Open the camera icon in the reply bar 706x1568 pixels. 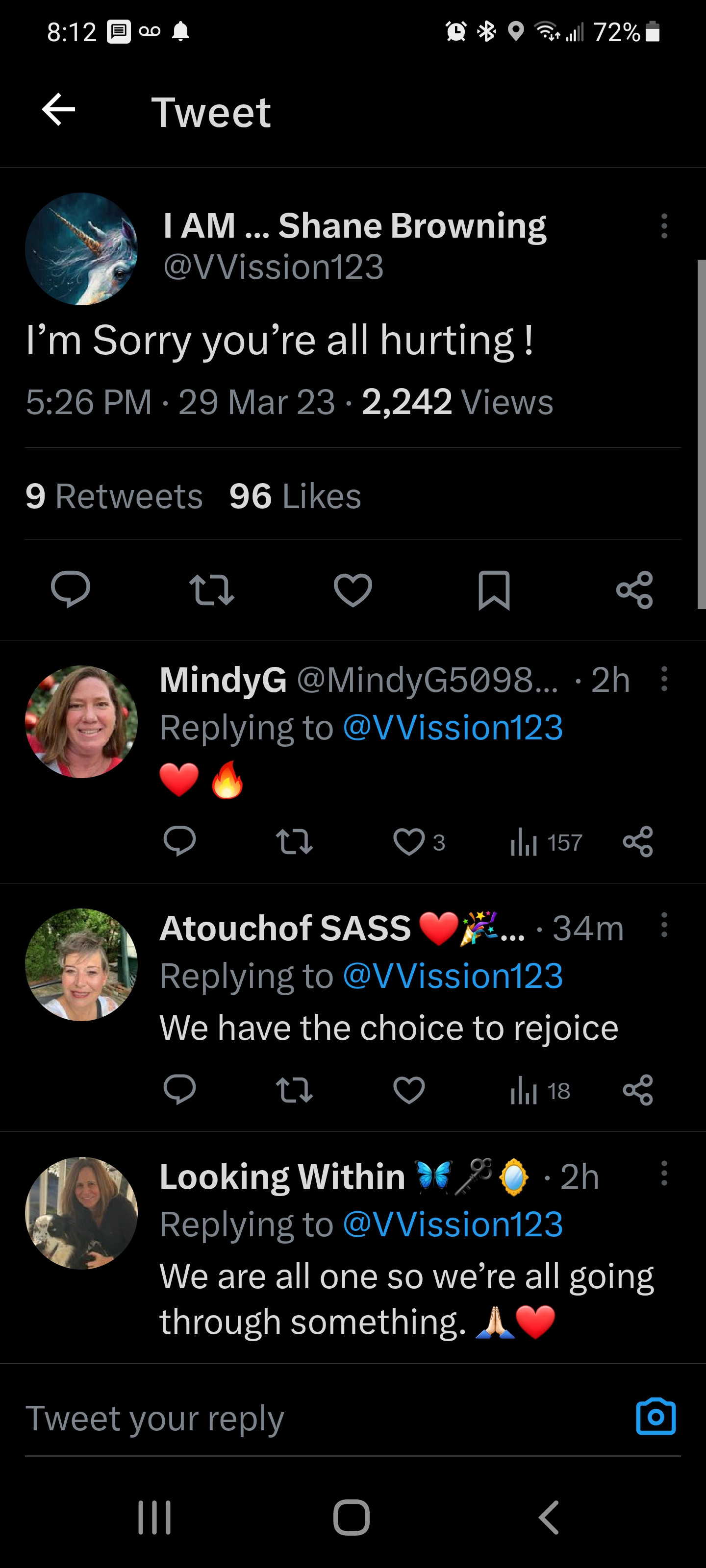click(x=656, y=1417)
